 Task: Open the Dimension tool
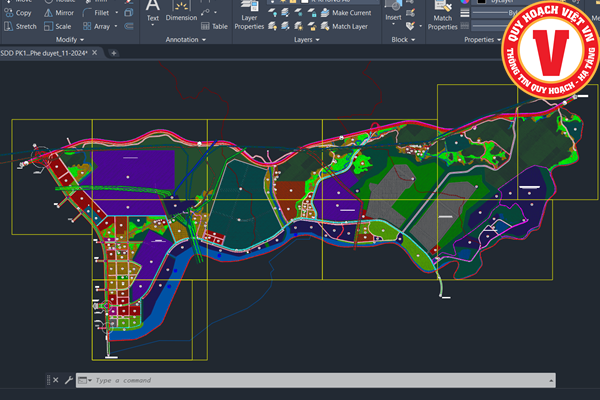click(181, 11)
